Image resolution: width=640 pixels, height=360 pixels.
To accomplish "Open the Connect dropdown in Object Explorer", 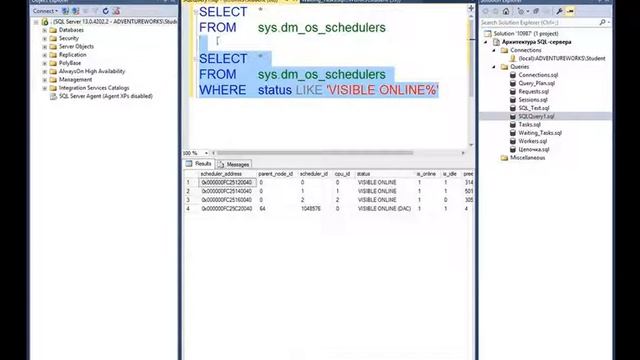I will pos(45,11).
